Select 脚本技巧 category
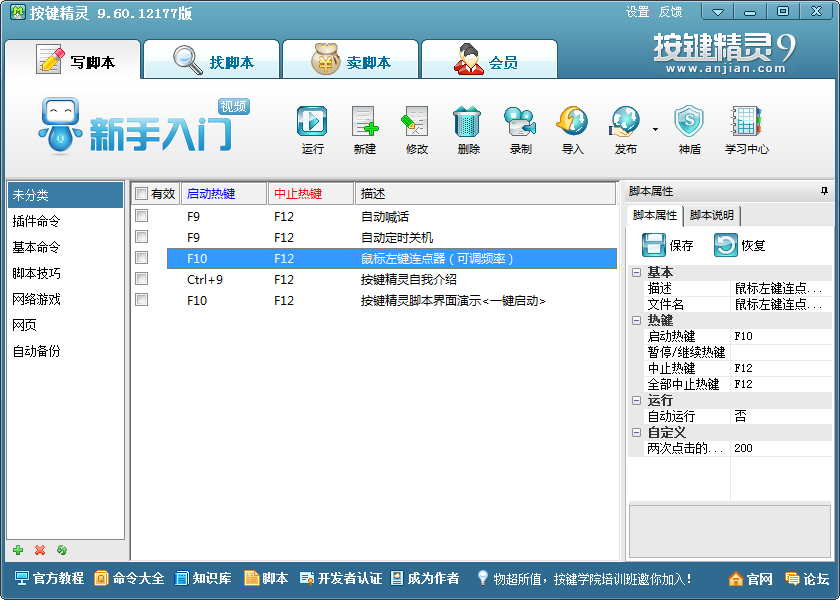The width and height of the screenshot is (840, 600). [65, 273]
